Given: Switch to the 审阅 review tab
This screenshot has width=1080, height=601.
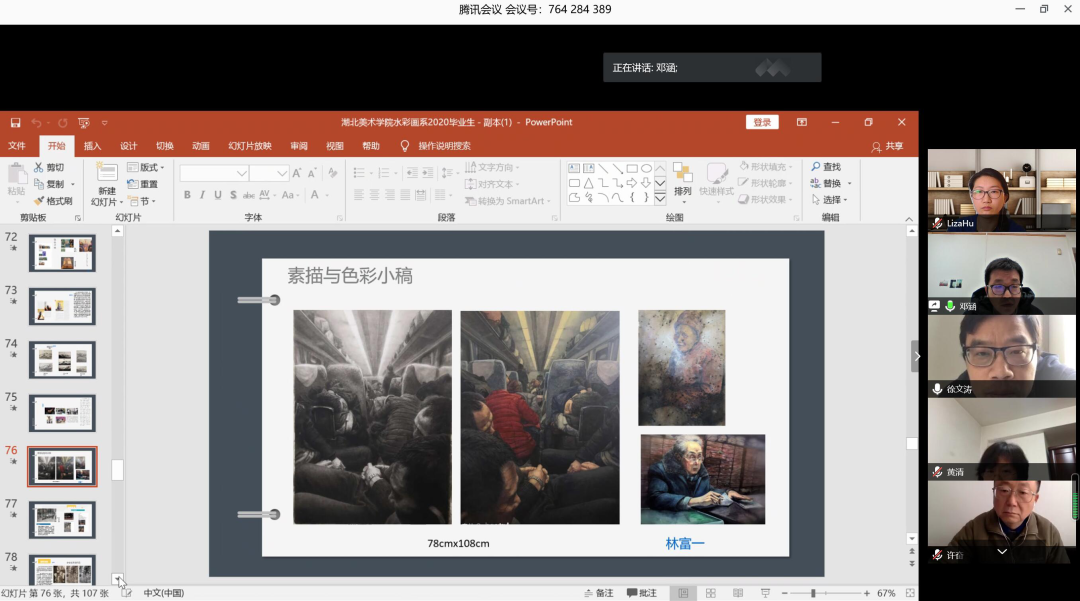Looking at the screenshot, I should [x=299, y=146].
